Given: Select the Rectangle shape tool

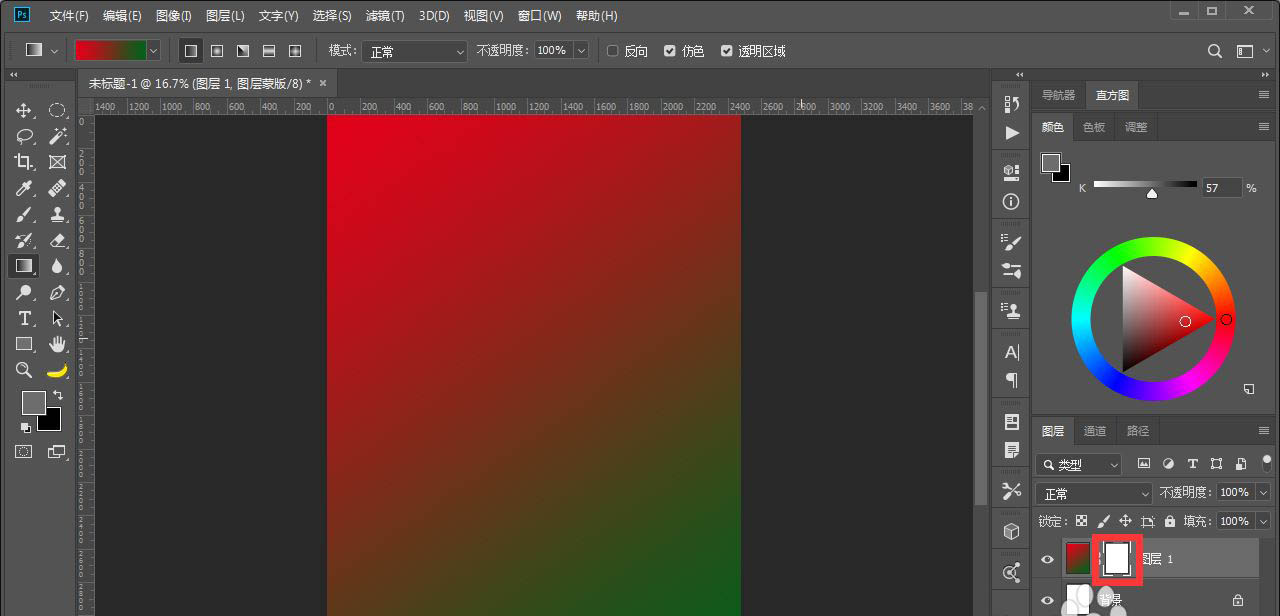Looking at the screenshot, I should 24,344.
